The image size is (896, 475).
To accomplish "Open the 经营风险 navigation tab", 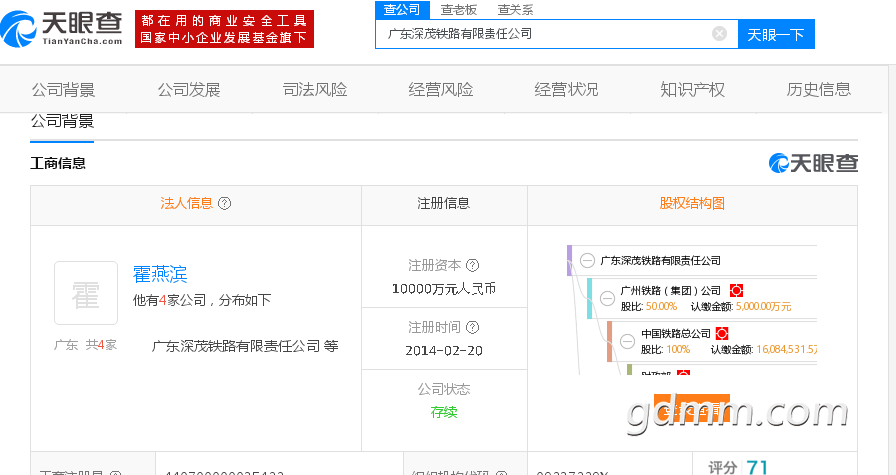I will coord(441,90).
